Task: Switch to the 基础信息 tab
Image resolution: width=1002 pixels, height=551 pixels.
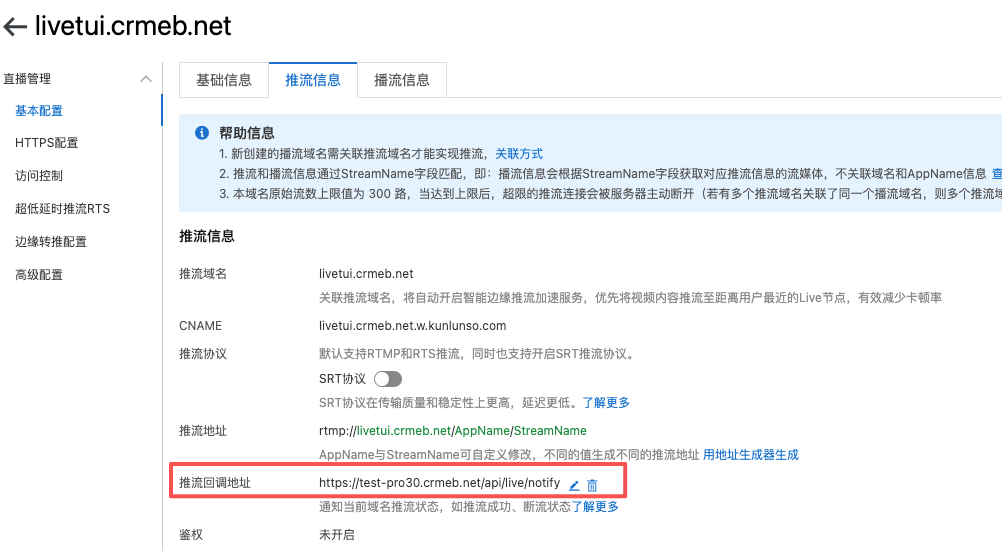Action: pyautogui.click(x=223, y=80)
